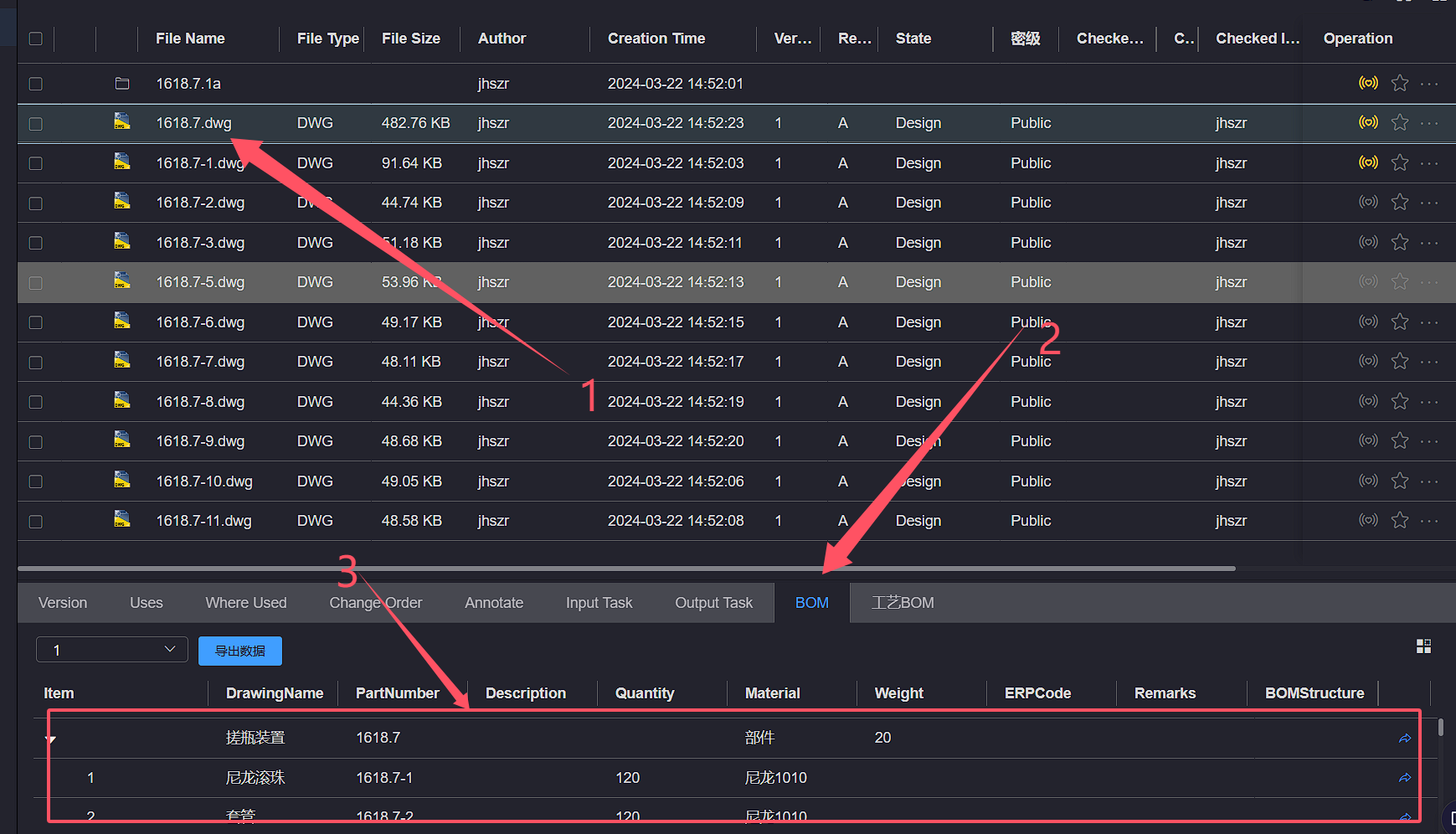The width and height of the screenshot is (1456, 834).
Task: Click the BOMStructure column header
Action: [1315, 693]
